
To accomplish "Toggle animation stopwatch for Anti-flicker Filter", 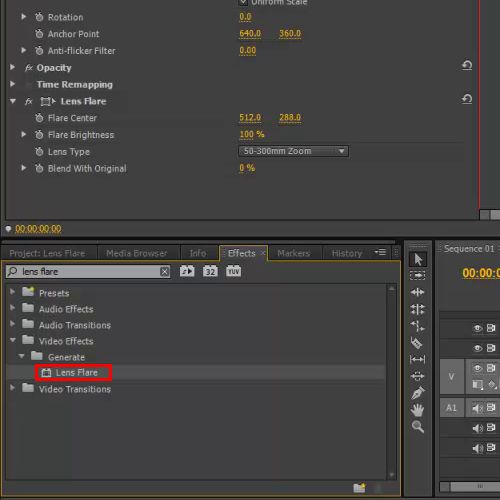I will coord(39,50).
